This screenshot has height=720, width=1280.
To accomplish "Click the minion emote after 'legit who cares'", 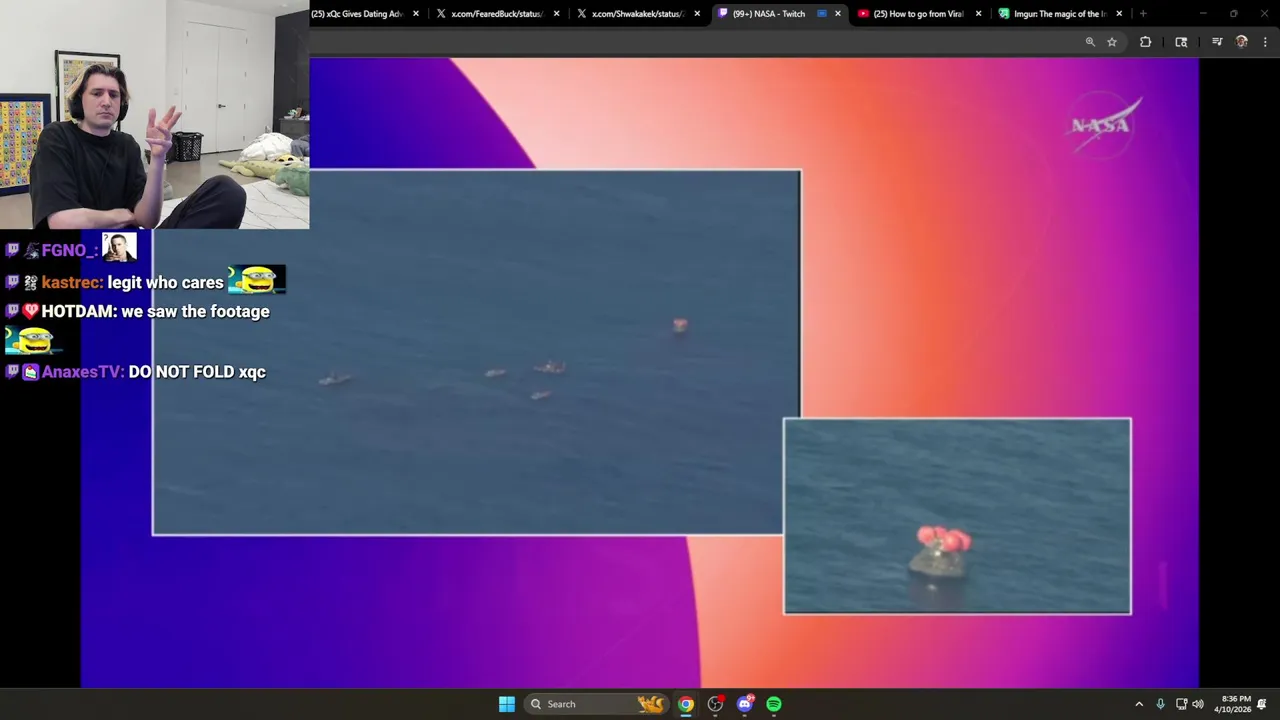I will tap(257, 280).
